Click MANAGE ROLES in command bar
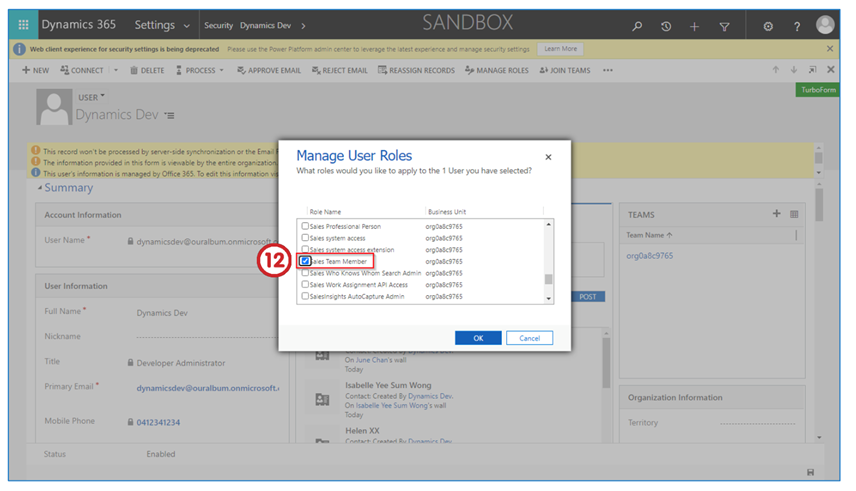856x491 pixels. (497, 71)
